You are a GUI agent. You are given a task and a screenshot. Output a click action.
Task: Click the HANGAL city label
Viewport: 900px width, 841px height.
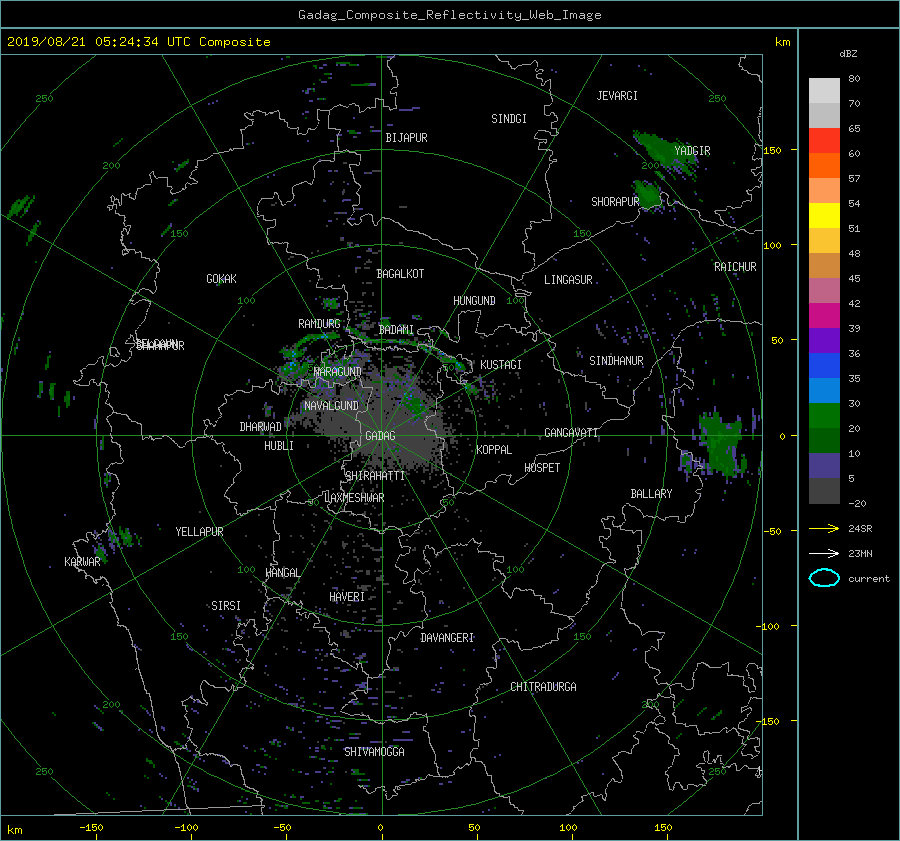[282, 573]
